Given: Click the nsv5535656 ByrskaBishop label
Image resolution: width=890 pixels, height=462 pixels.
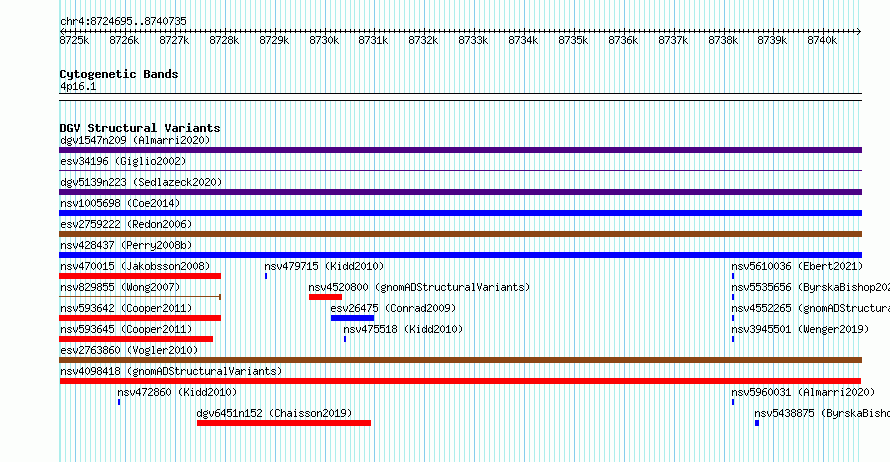Looking at the screenshot, I should (811, 287).
